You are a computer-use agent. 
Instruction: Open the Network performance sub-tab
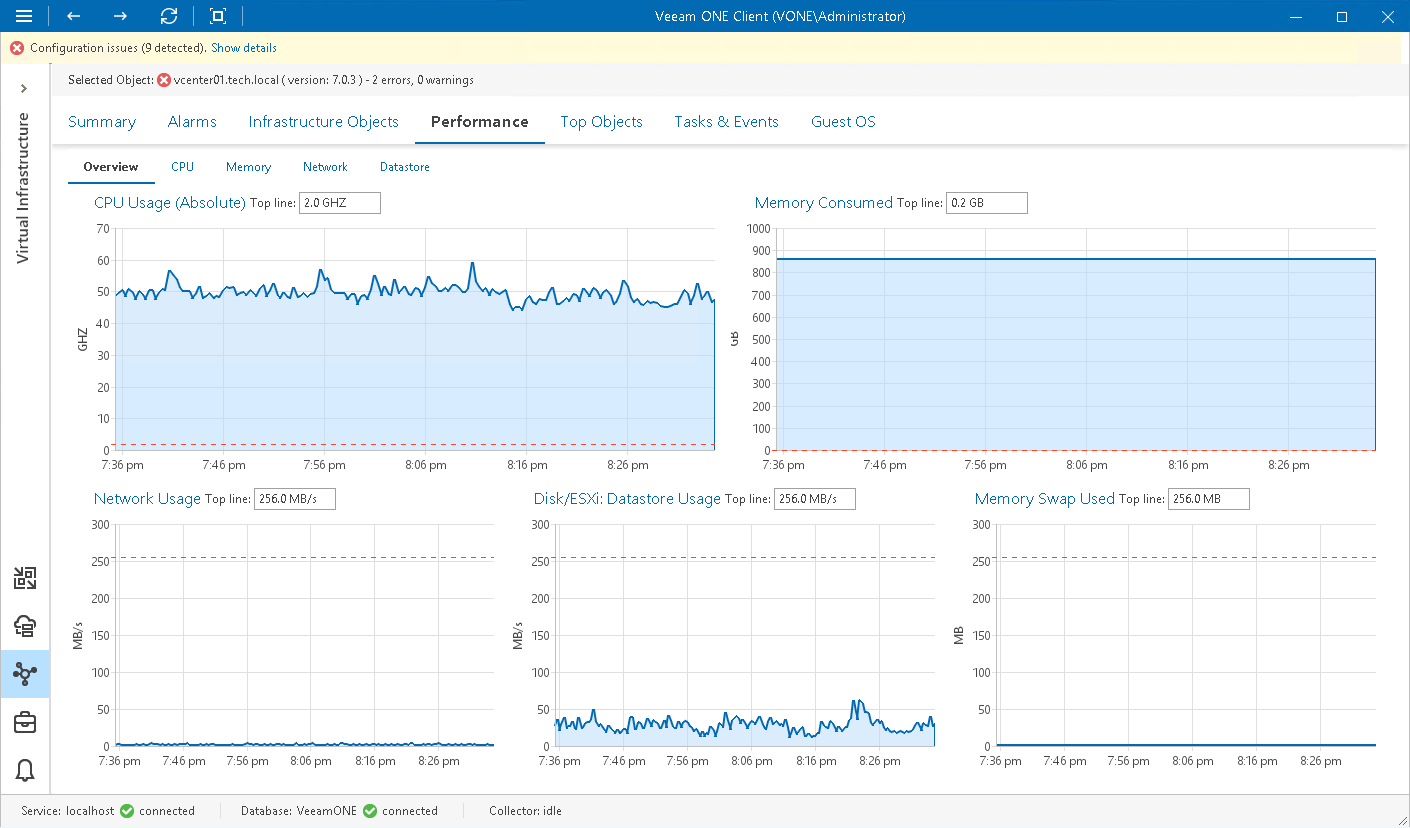(x=325, y=167)
